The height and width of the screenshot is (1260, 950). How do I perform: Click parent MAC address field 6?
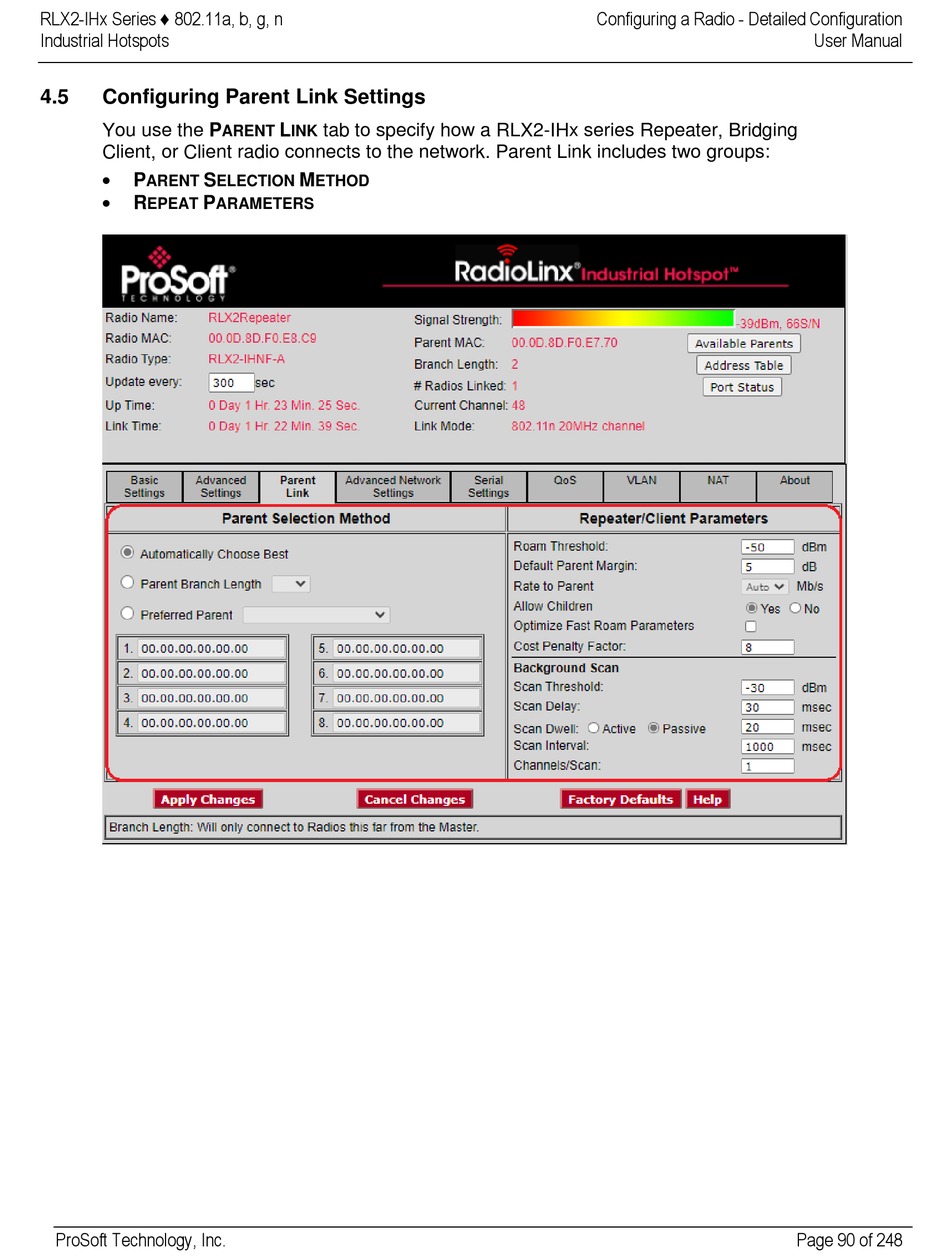(x=407, y=673)
